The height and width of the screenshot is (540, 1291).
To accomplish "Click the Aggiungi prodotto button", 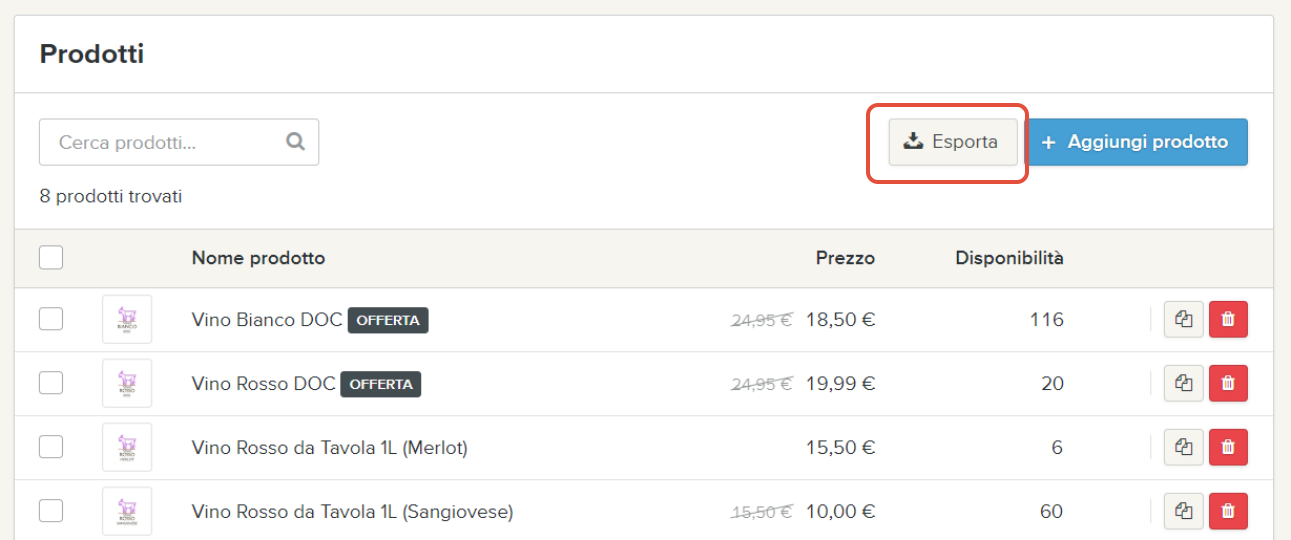I will 1136,142.
